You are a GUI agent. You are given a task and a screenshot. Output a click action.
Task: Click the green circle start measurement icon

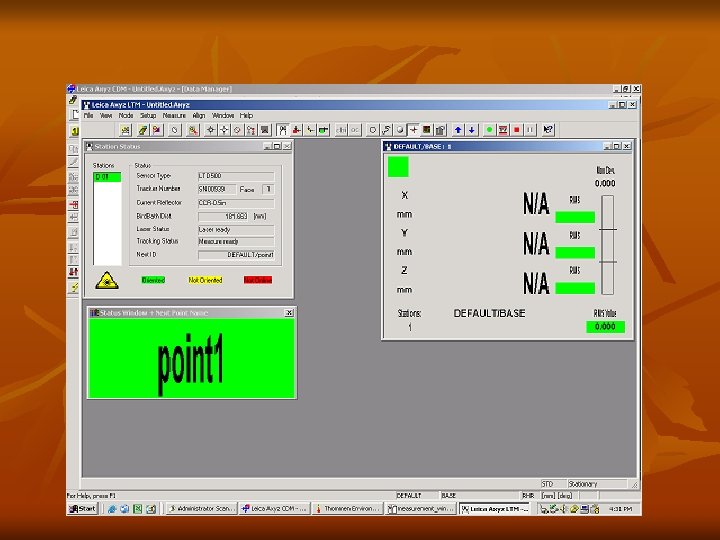[x=489, y=130]
